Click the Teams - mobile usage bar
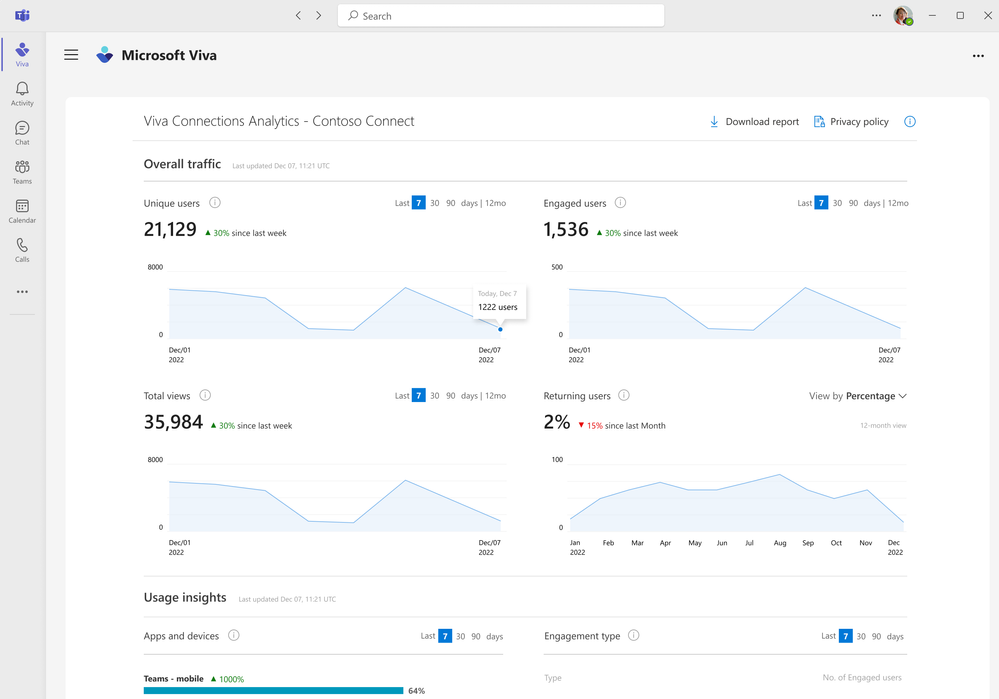This screenshot has width=999, height=699. click(273, 691)
